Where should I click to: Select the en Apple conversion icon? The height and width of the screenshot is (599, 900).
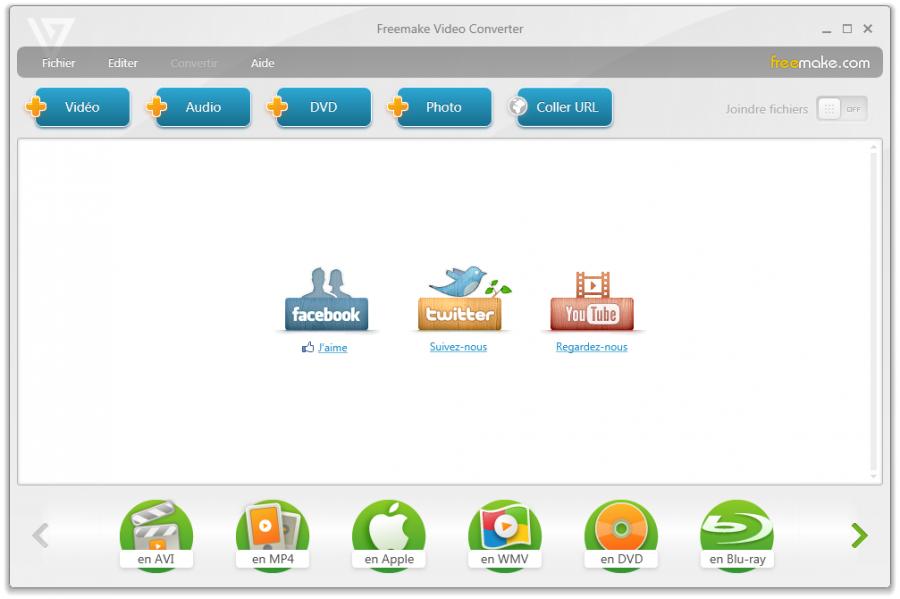point(389,536)
